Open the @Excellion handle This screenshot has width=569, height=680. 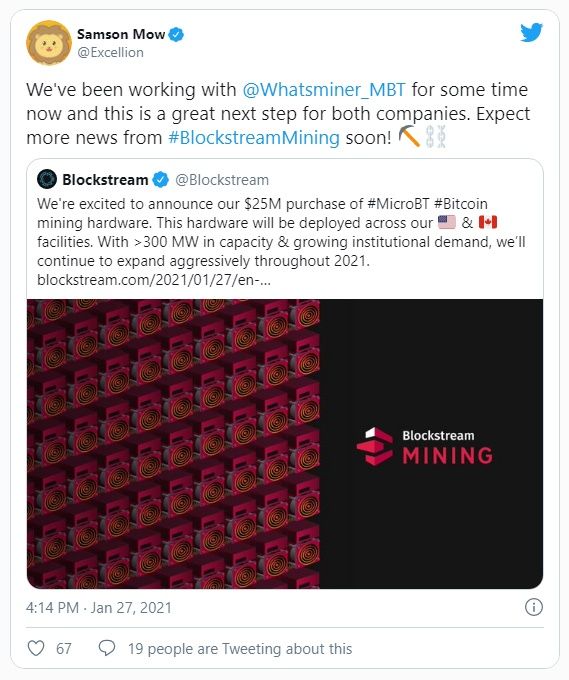[x=110, y=52]
